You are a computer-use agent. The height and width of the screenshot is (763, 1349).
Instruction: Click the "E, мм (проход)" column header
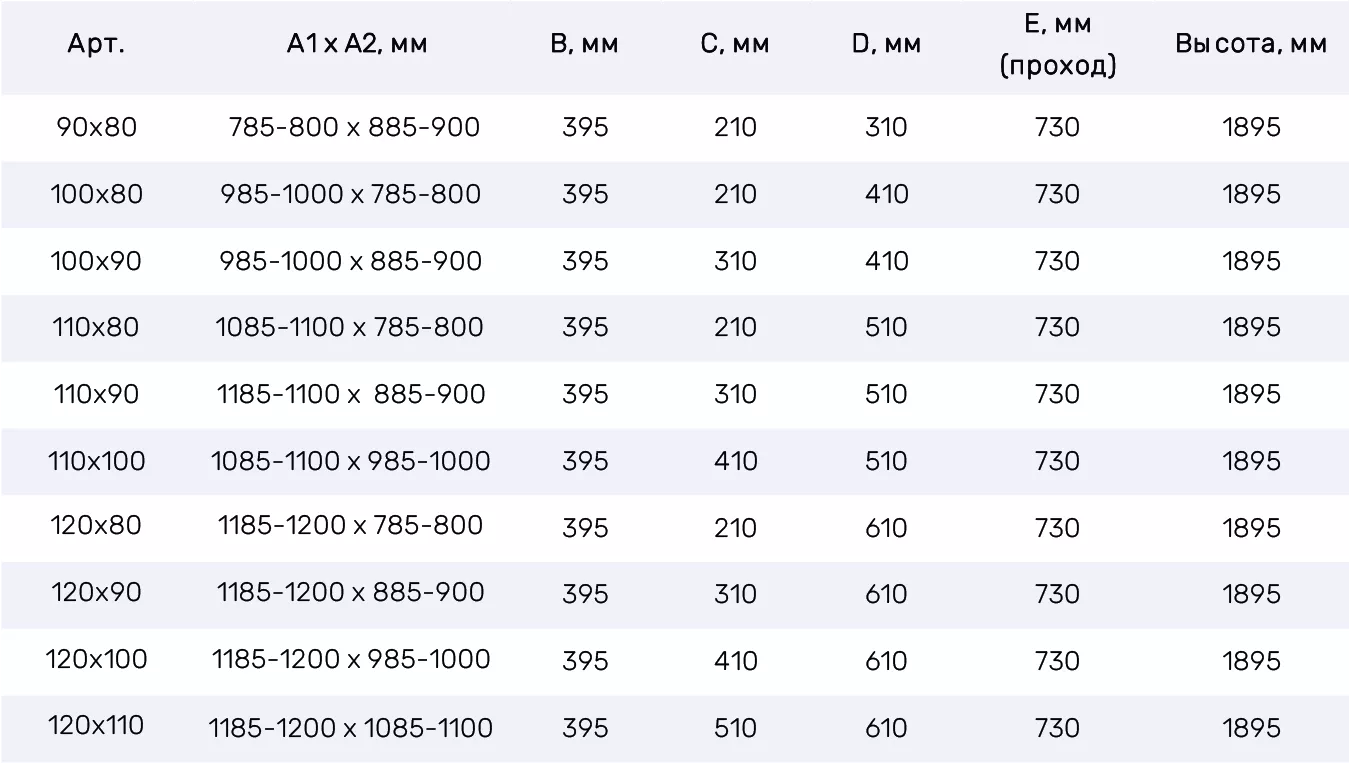tap(1057, 45)
